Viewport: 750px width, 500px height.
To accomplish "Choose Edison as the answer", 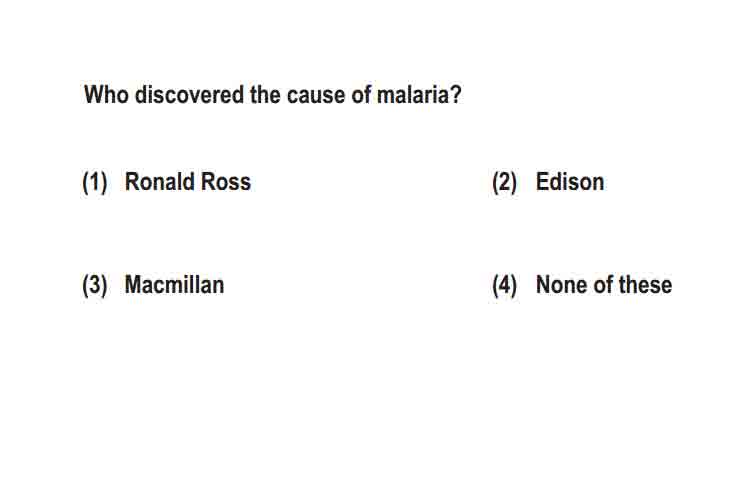I will (x=570, y=182).
